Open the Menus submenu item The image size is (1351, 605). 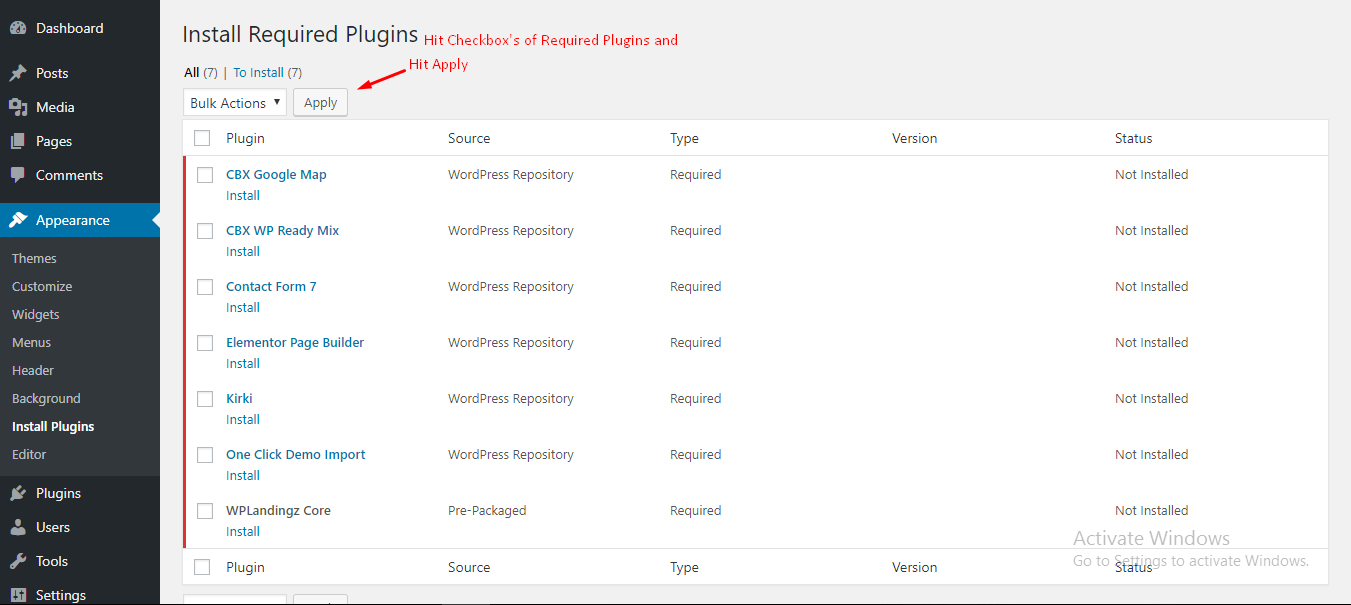click(x=31, y=342)
